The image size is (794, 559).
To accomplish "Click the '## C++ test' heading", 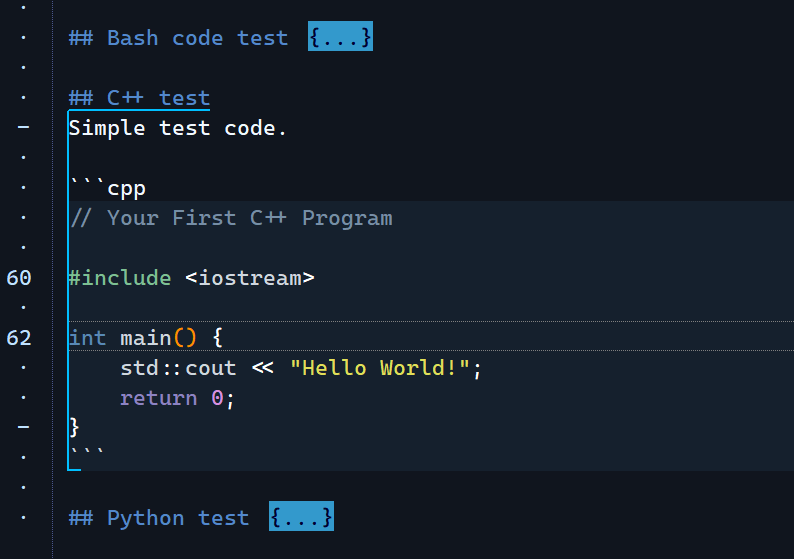I will (139, 98).
